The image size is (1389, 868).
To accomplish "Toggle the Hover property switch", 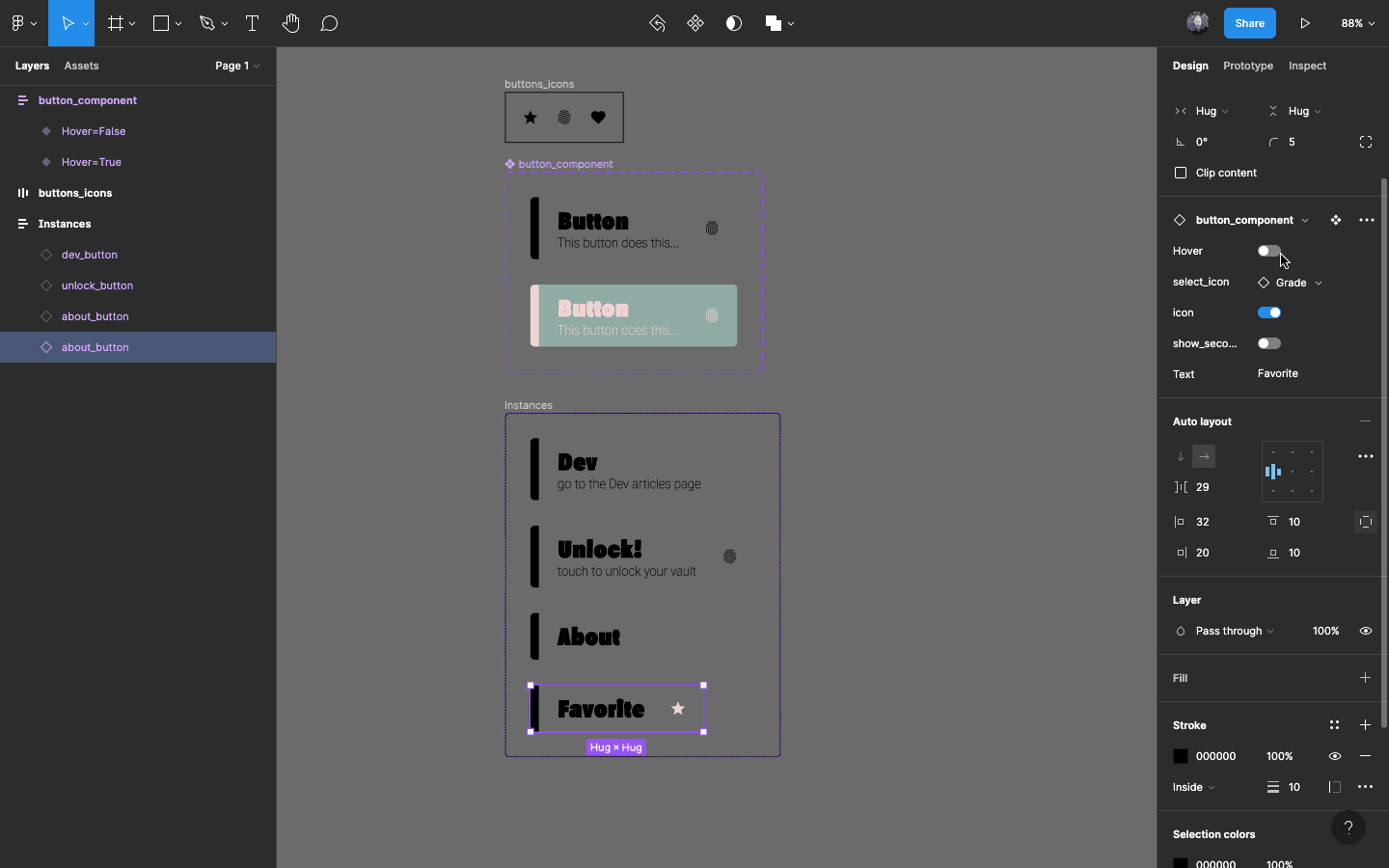I will click(1269, 251).
